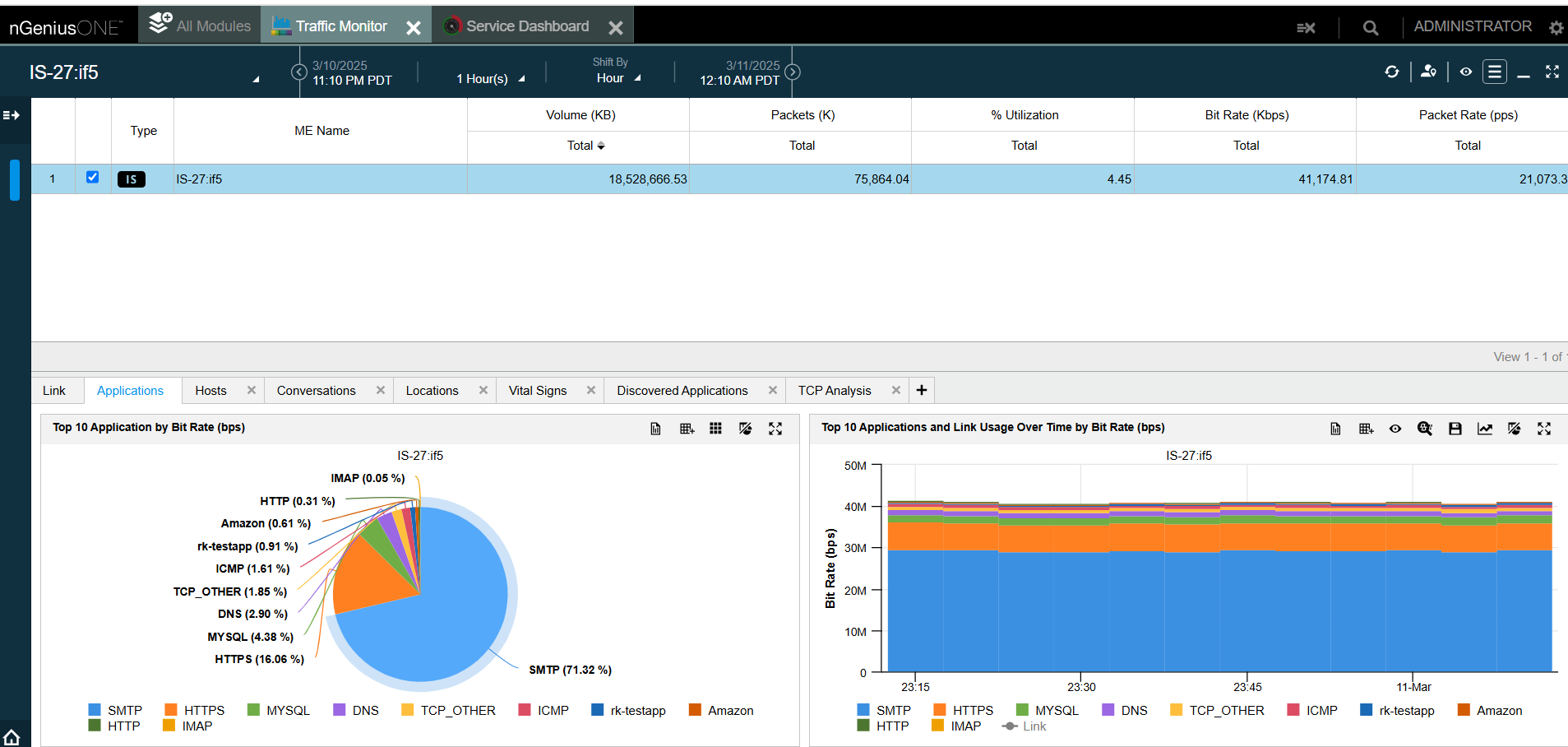Open the global search magnifier icon

(x=1370, y=28)
